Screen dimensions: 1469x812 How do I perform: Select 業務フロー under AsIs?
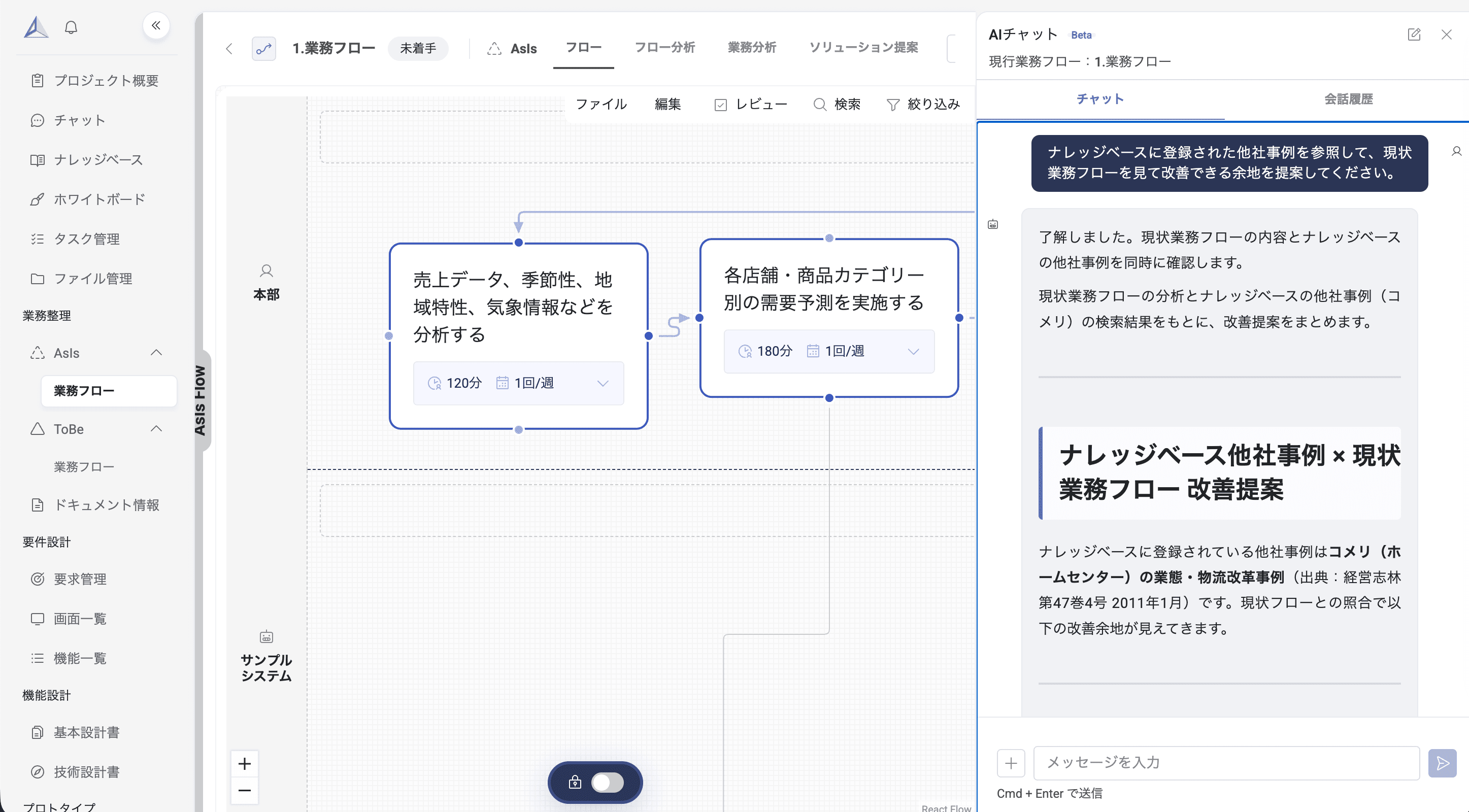[108, 391]
